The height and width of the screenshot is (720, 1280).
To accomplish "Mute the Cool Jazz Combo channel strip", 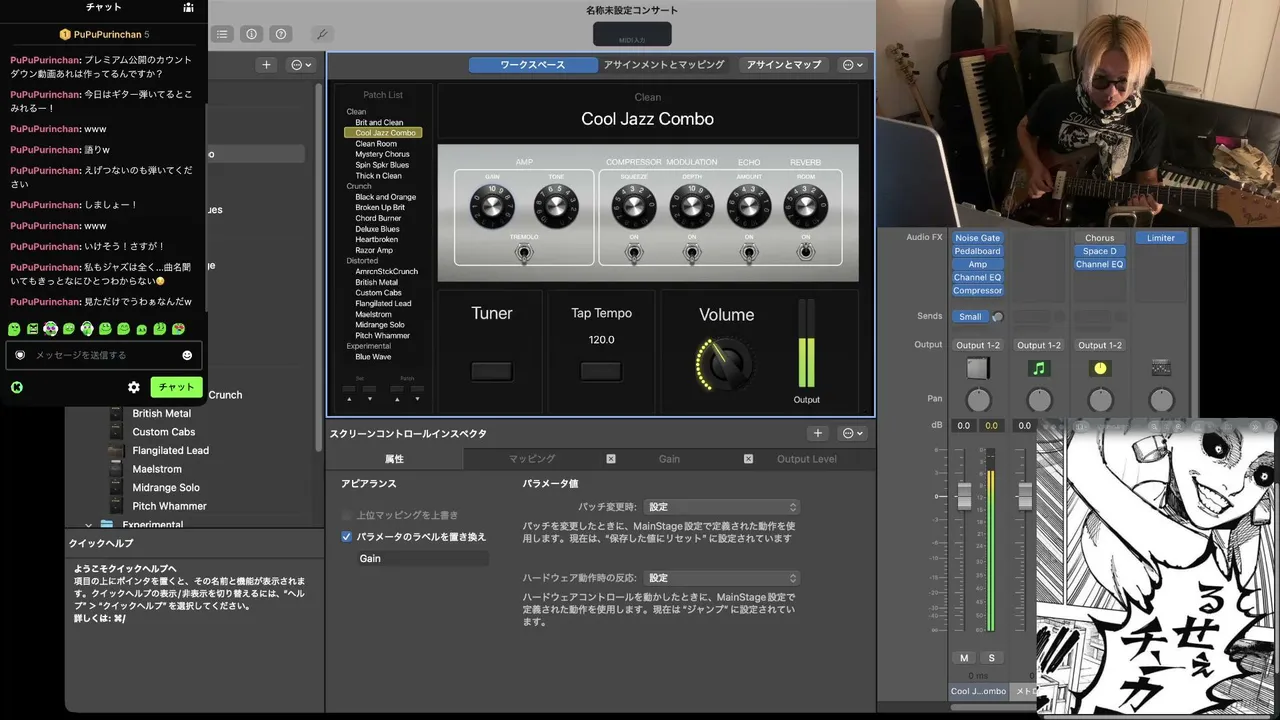I will coord(964,658).
